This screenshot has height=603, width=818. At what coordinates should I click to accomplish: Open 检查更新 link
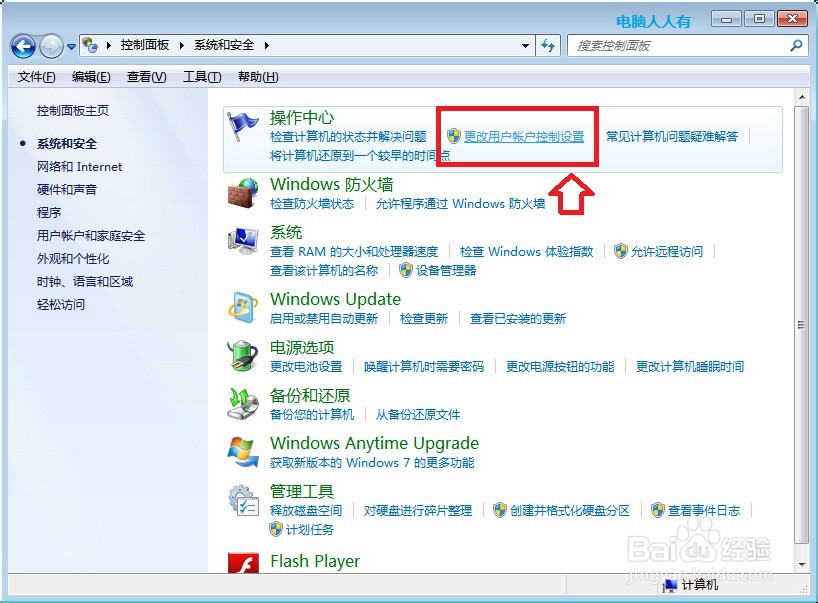pos(424,318)
